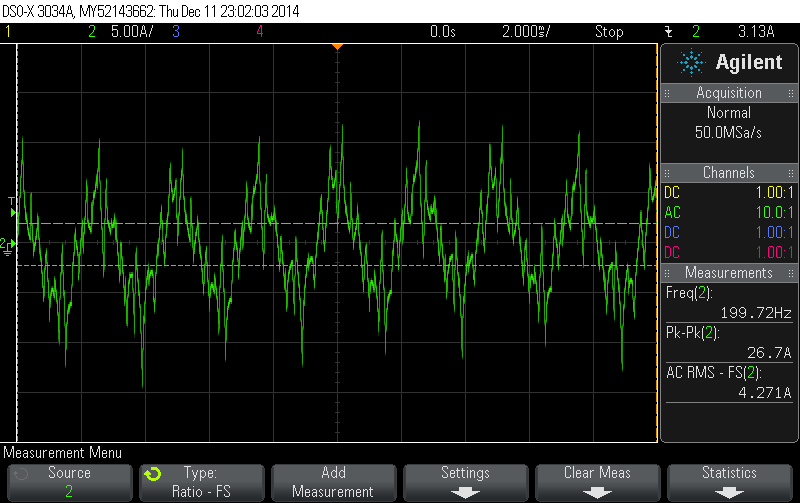The width and height of the screenshot is (800, 503).
Task: Open the Acquisition panel header
Action: coord(729,93)
